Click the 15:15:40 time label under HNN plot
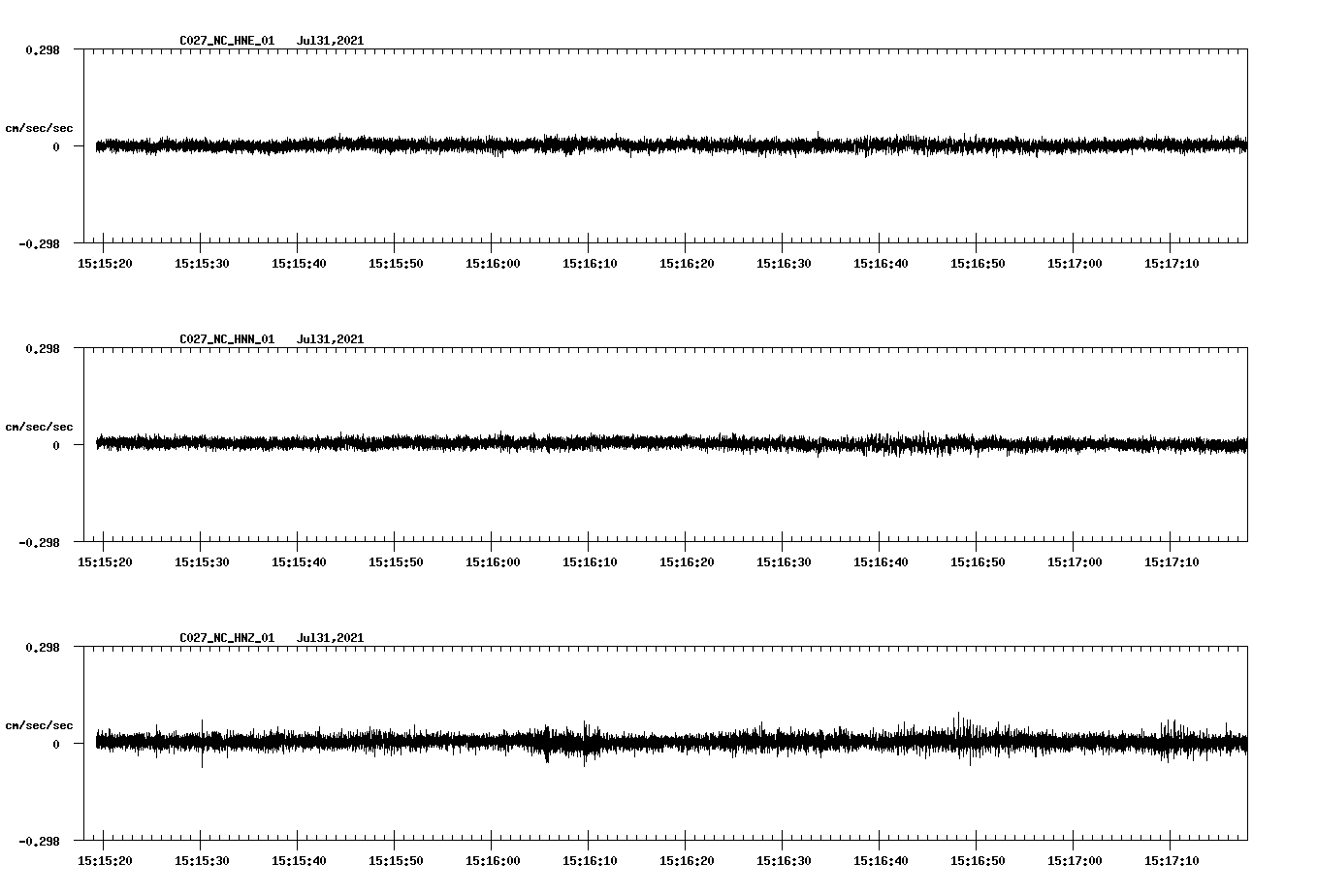This screenshot has height=896, width=1317. [x=299, y=562]
